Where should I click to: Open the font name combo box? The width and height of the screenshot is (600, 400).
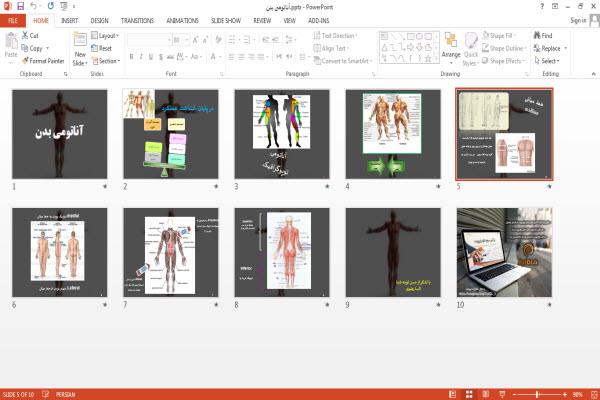coord(149,40)
